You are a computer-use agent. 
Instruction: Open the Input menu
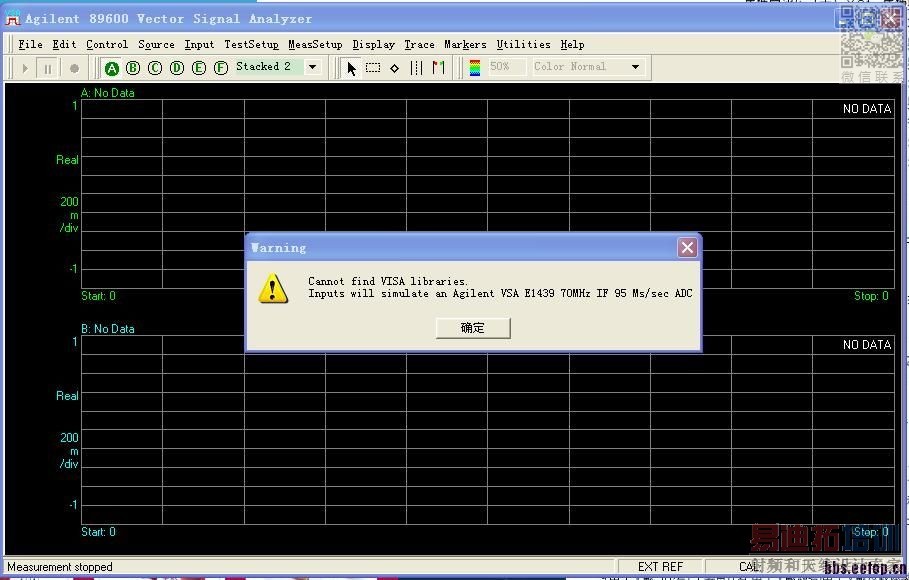[x=199, y=45]
